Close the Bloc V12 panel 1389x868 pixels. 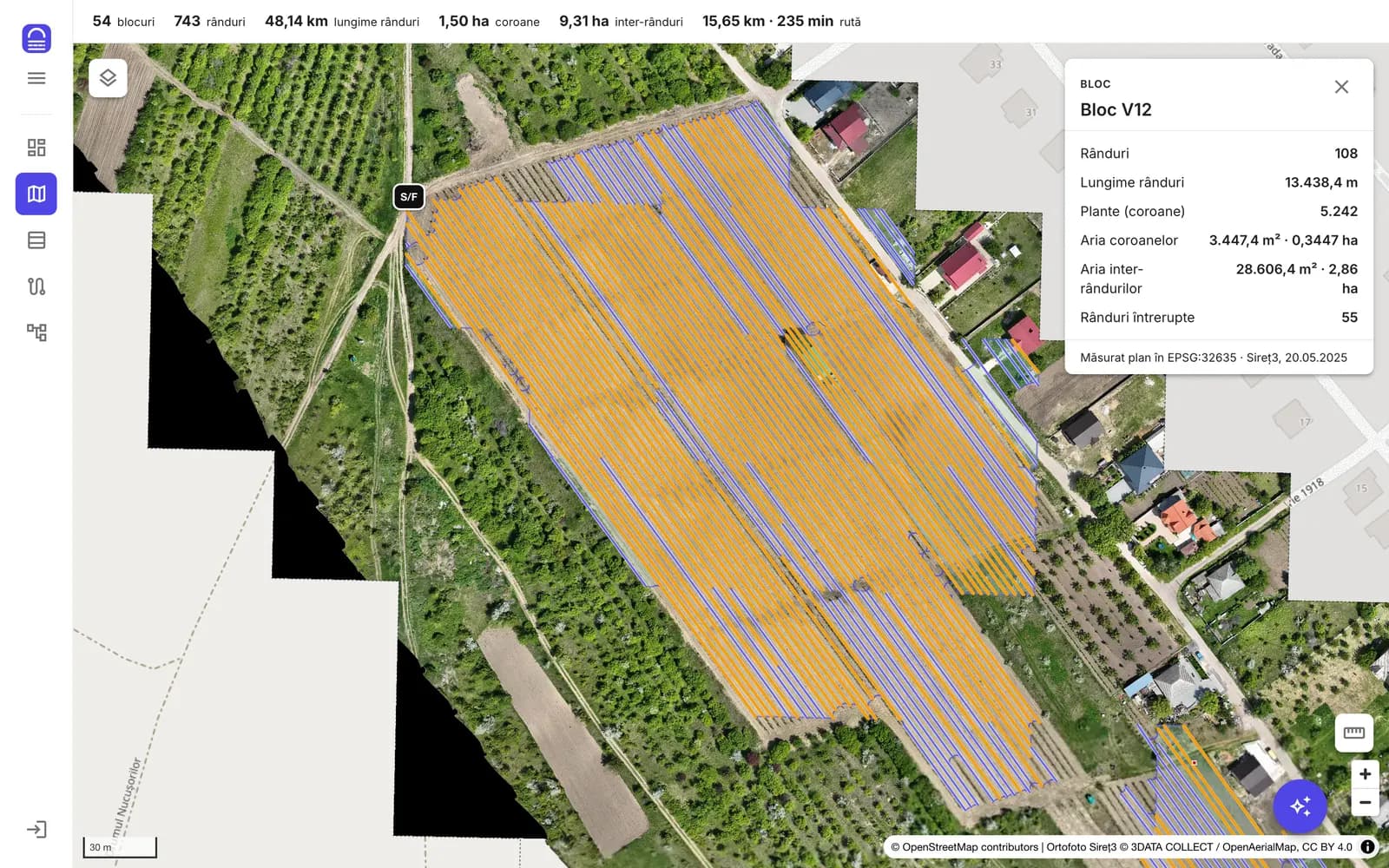pos(1341,87)
